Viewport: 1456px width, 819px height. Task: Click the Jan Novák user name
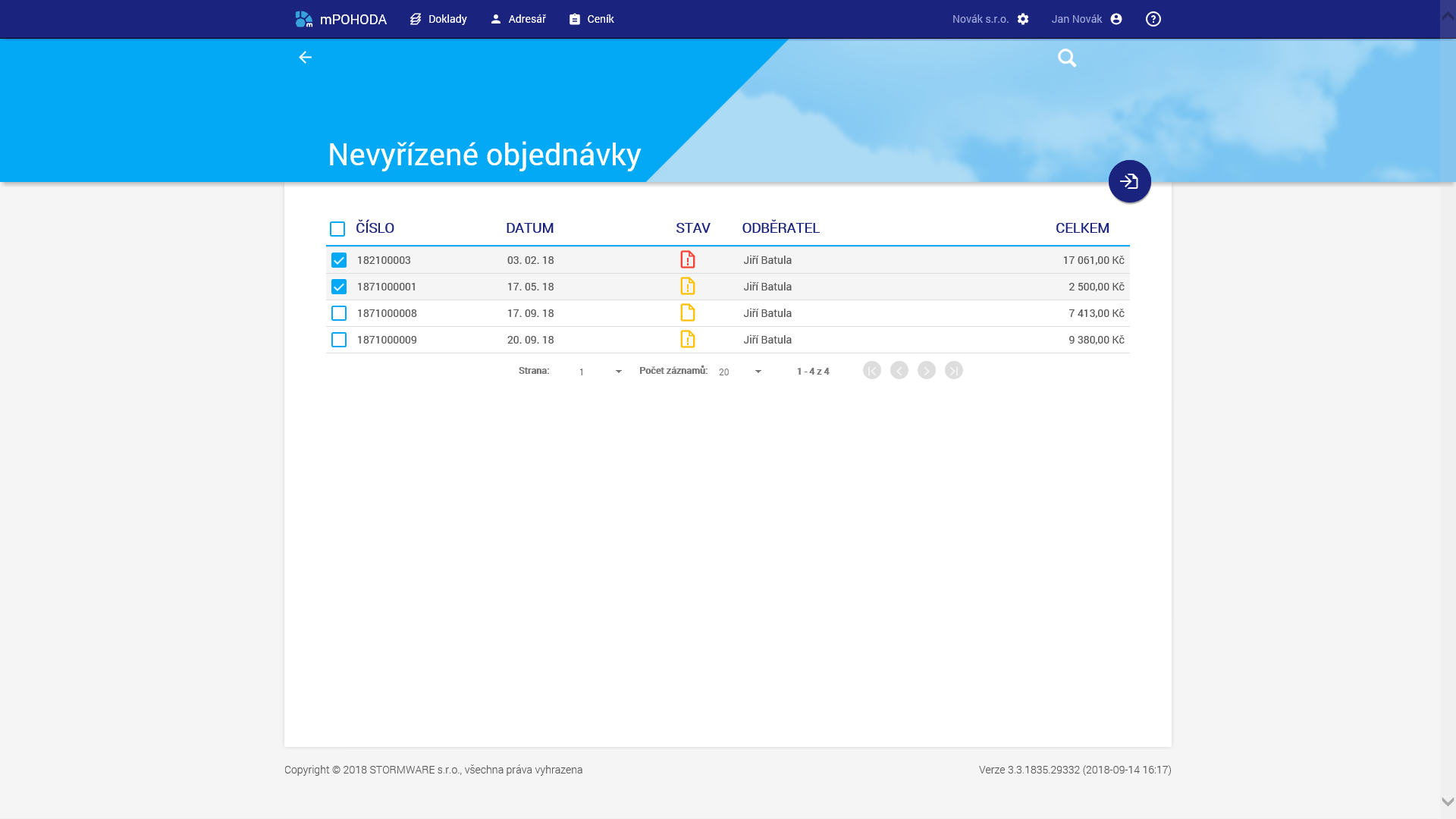pos(1077,19)
